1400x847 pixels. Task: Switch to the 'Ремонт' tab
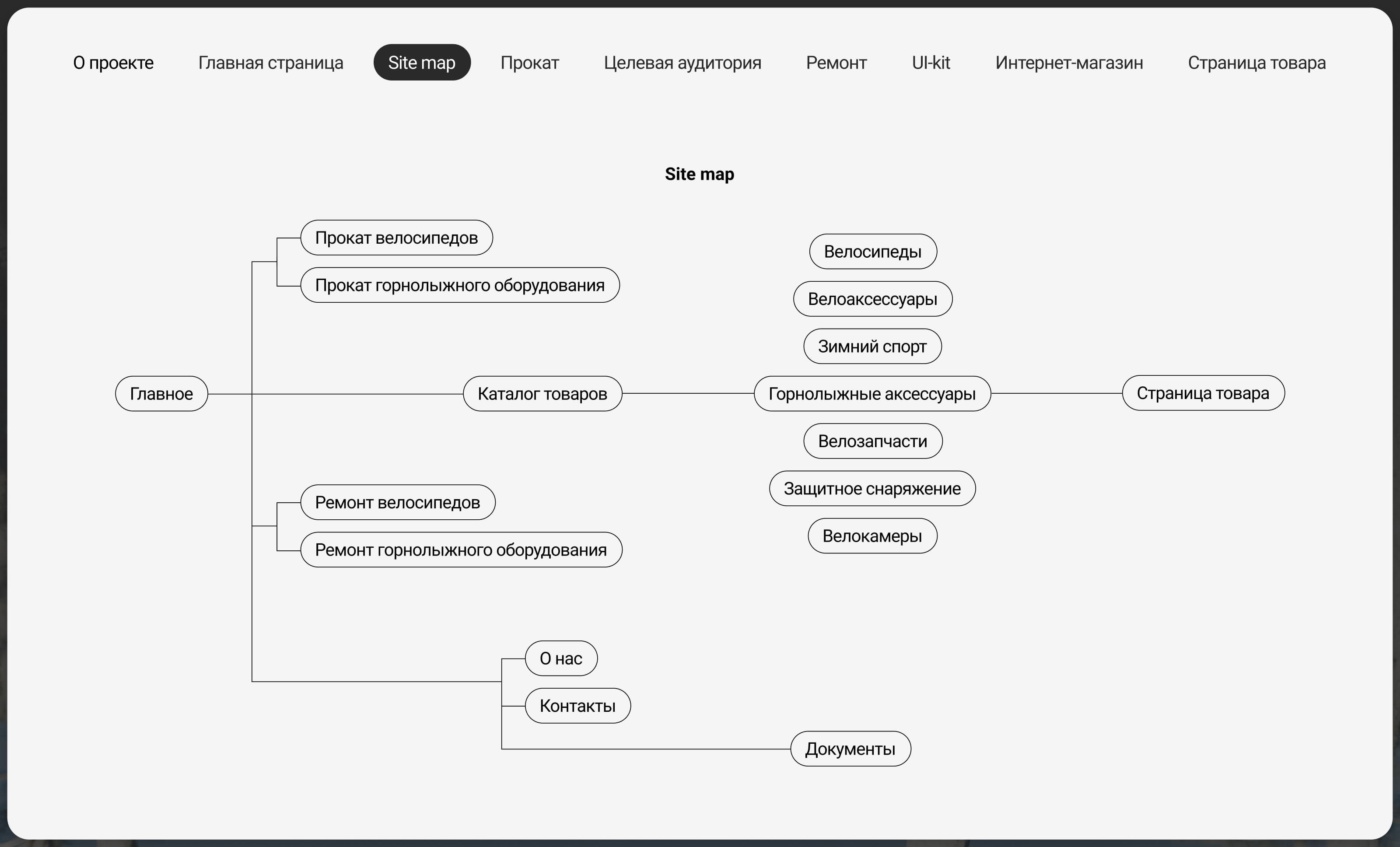pyautogui.click(x=836, y=63)
